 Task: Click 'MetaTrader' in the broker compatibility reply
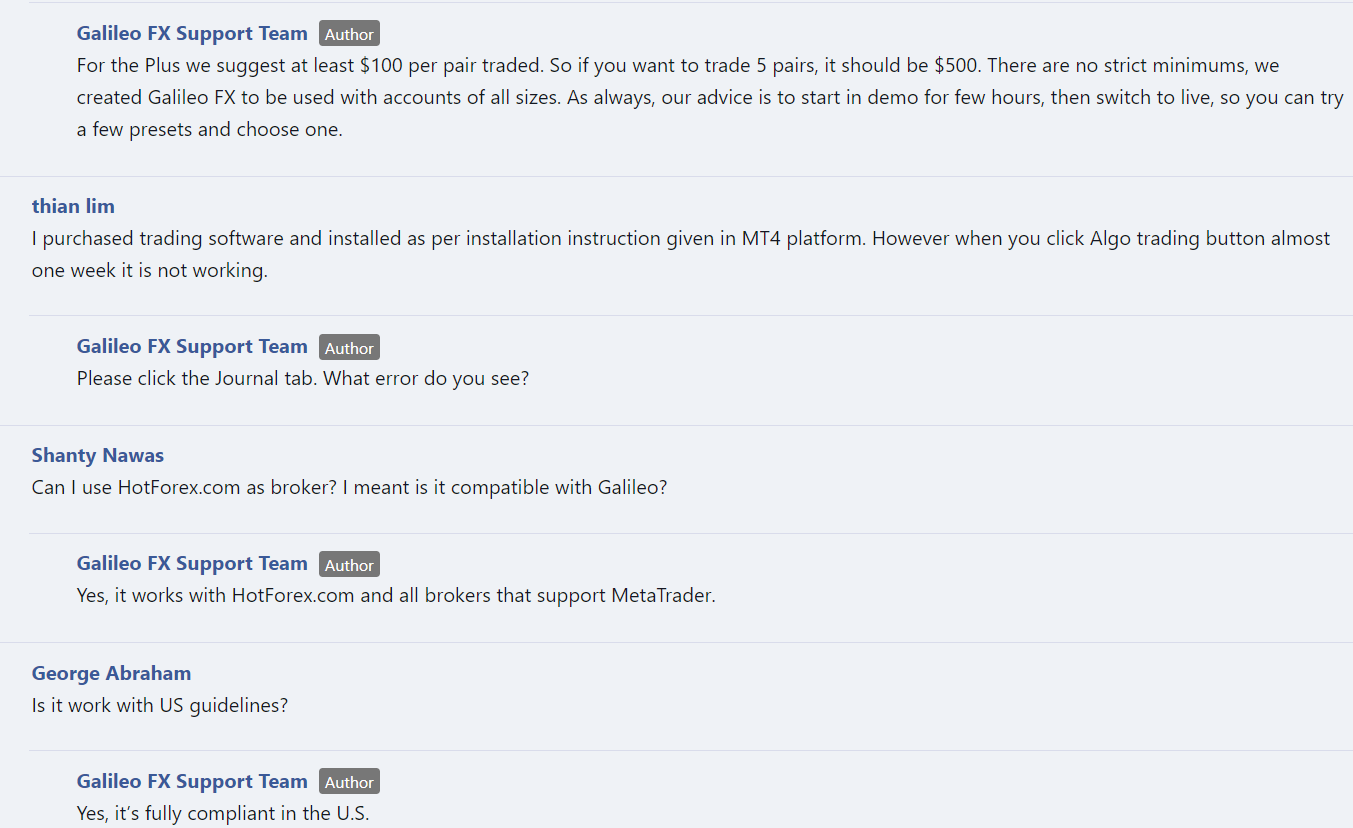[x=663, y=596]
